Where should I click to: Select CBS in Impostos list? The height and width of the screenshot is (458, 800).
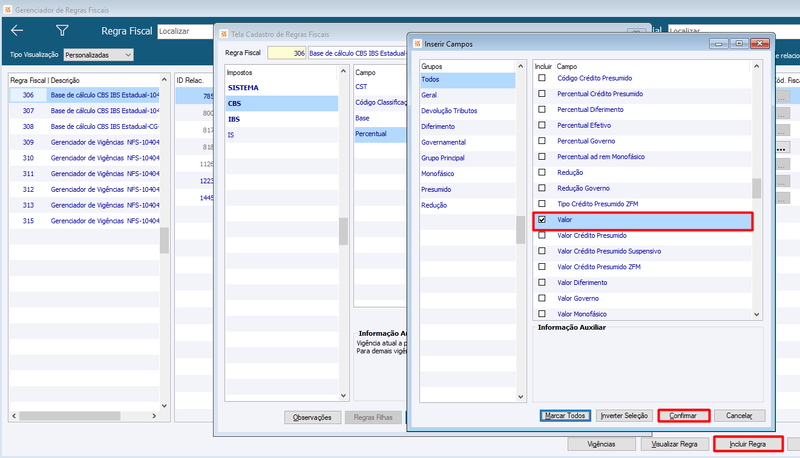[x=282, y=104]
